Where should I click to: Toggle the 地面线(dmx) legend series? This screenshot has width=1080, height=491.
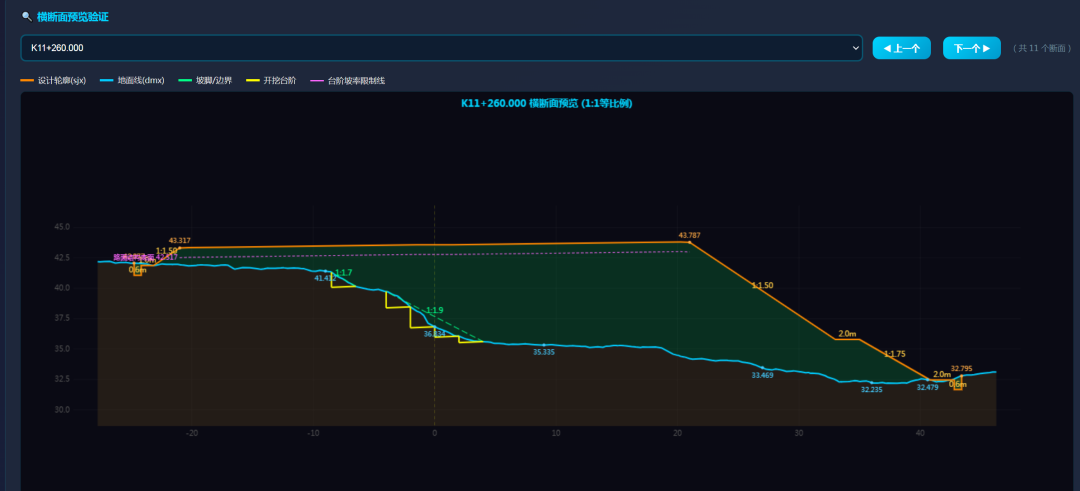point(132,81)
